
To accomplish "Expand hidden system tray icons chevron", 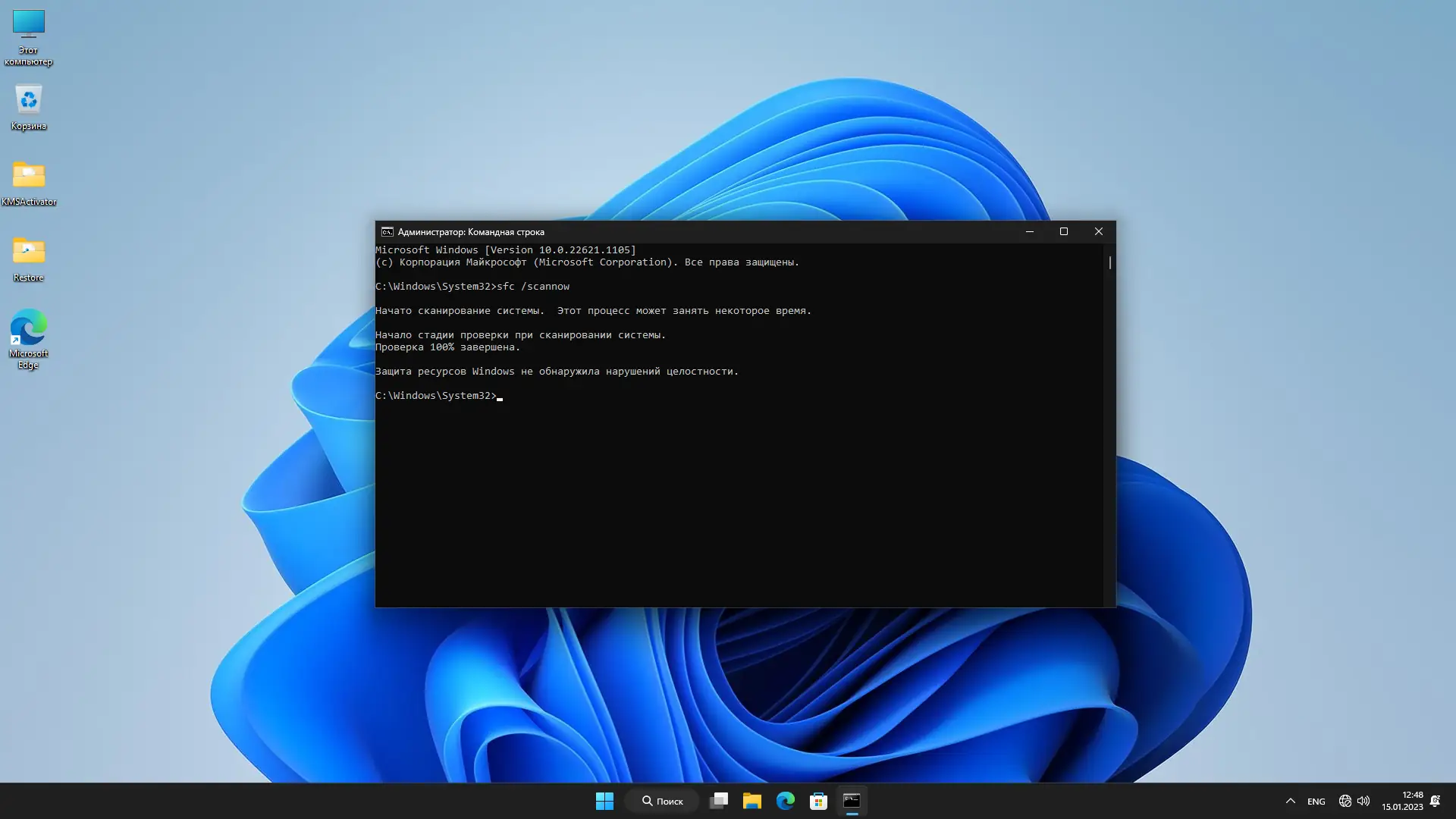I will tap(1290, 801).
